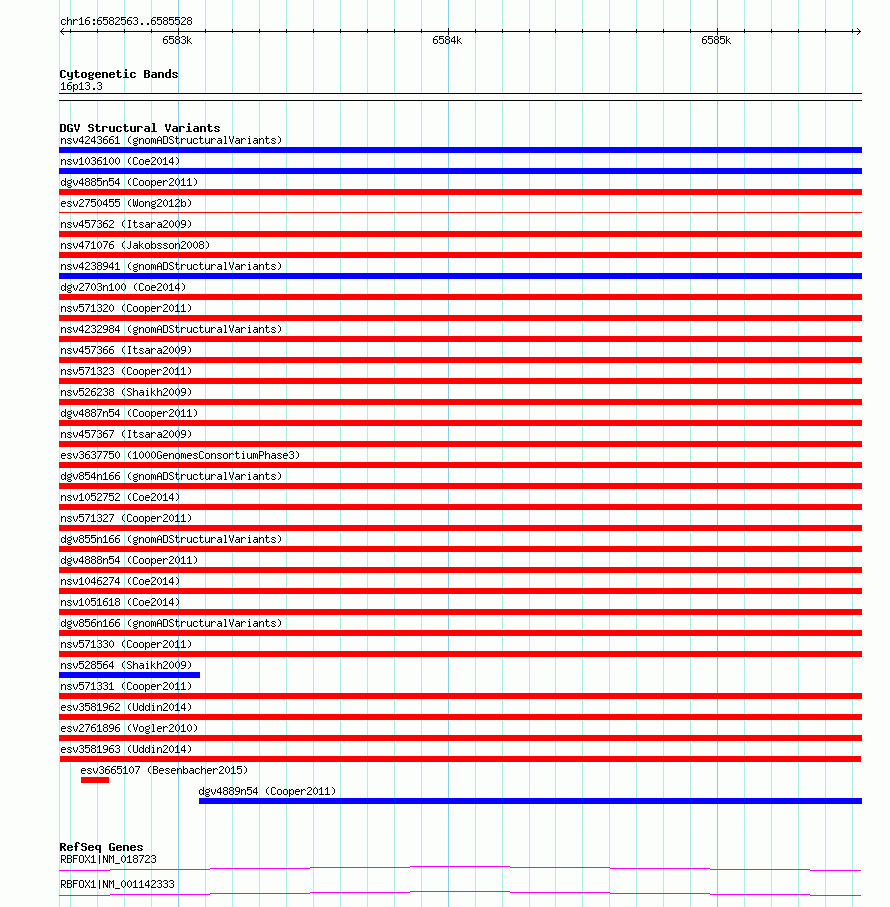Viewport: 890px width, 907px height.
Task: Click the blue nsv1036100 variant bar
Action: [460, 171]
